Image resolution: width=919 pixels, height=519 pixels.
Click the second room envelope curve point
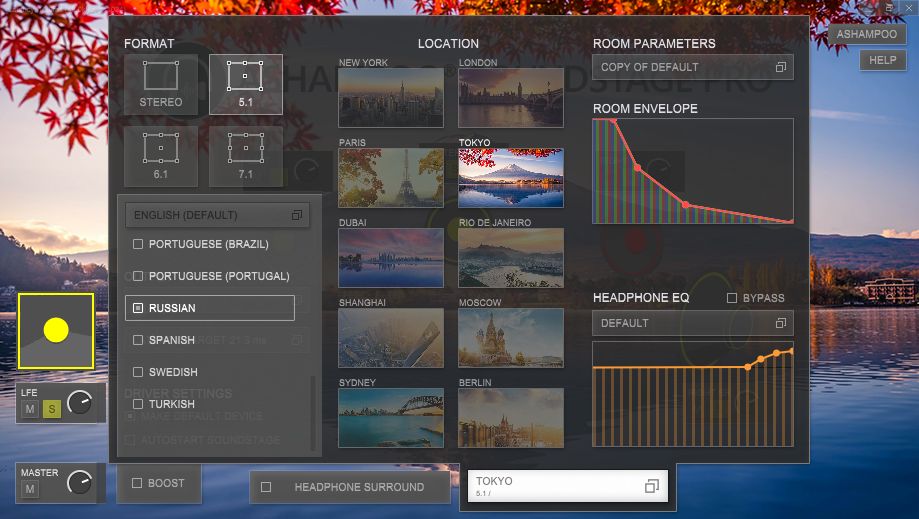click(638, 168)
